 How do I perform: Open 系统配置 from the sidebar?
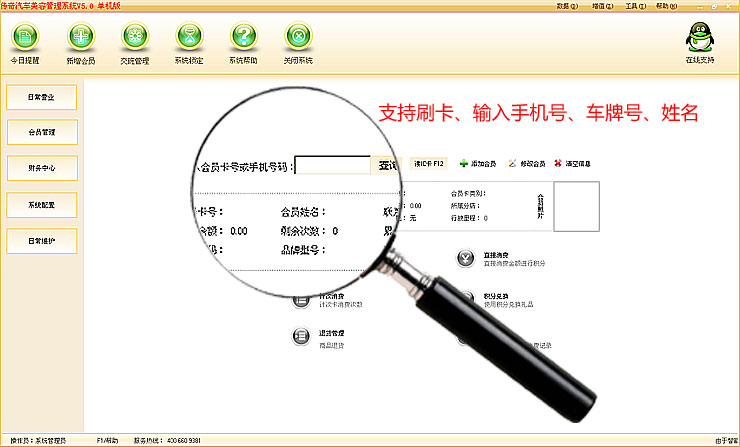(x=42, y=205)
